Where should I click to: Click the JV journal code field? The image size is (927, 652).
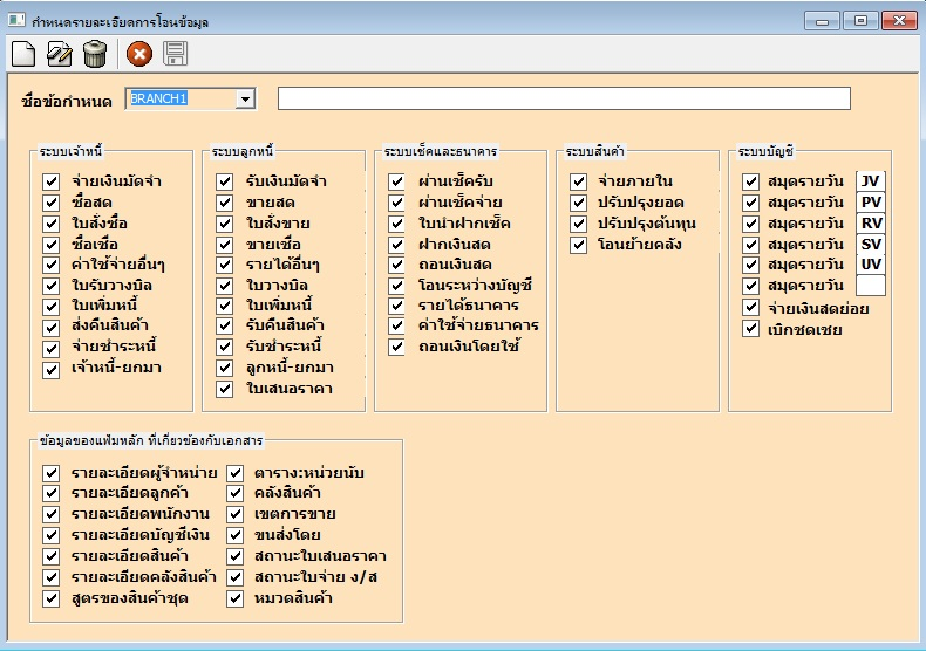click(x=871, y=182)
